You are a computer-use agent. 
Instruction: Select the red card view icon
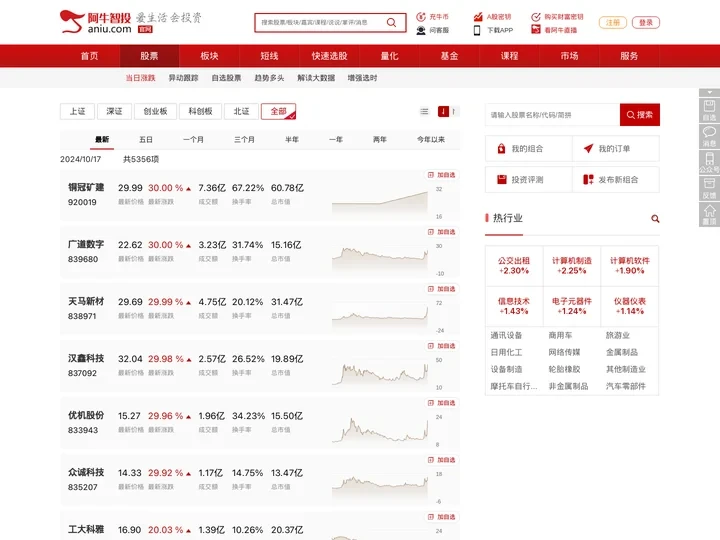pyautogui.click(x=443, y=112)
